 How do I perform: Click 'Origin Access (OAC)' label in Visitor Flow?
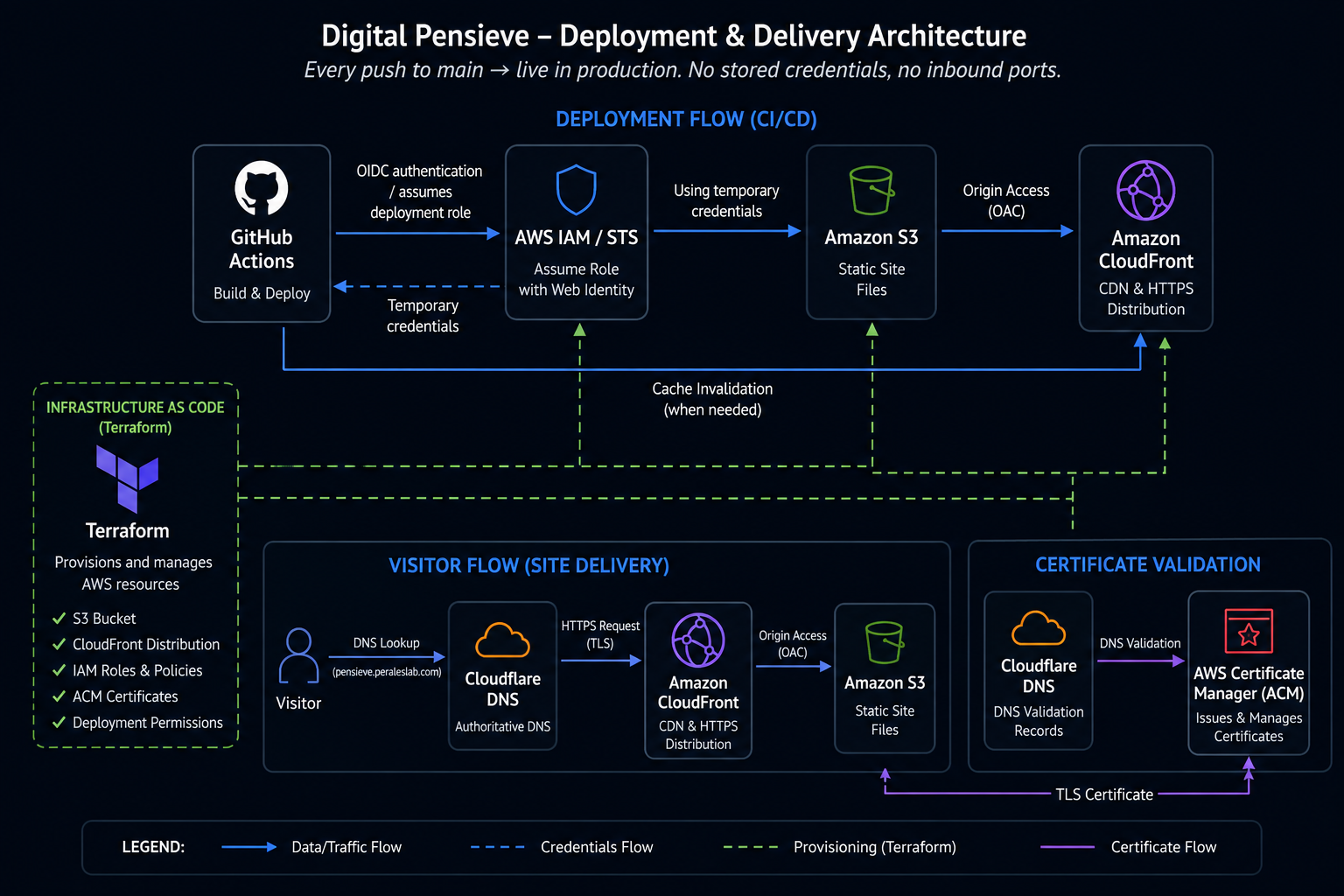(793, 644)
